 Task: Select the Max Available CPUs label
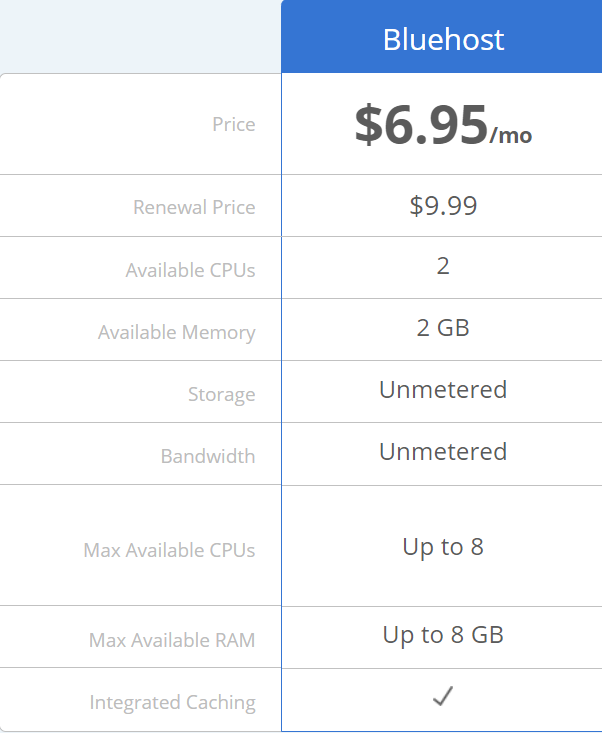coord(169,550)
